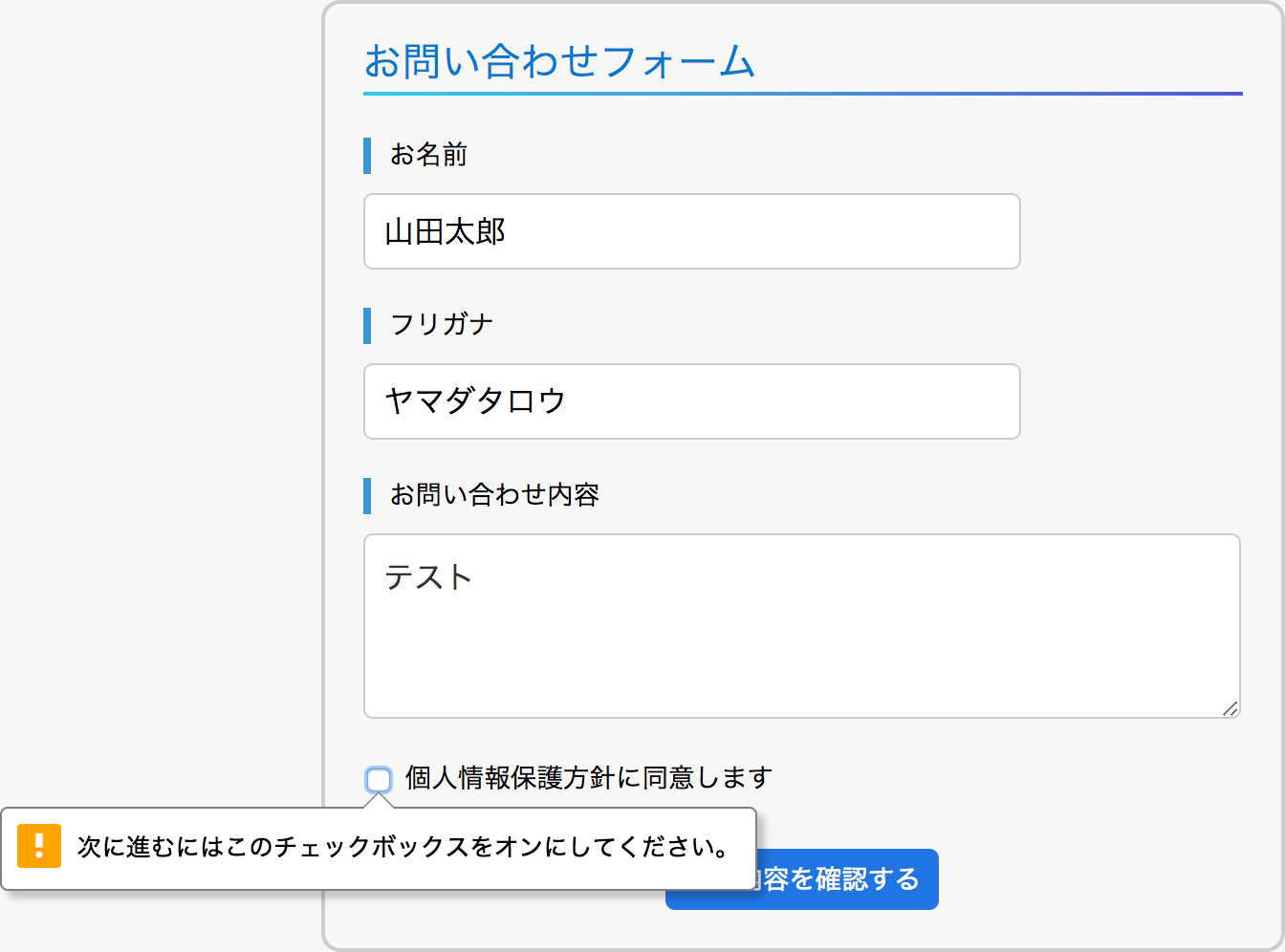Screen dimensions: 1285x952
Task: Check the 個人情報保護方針に同意します checkbox
Action: [x=379, y=780]
